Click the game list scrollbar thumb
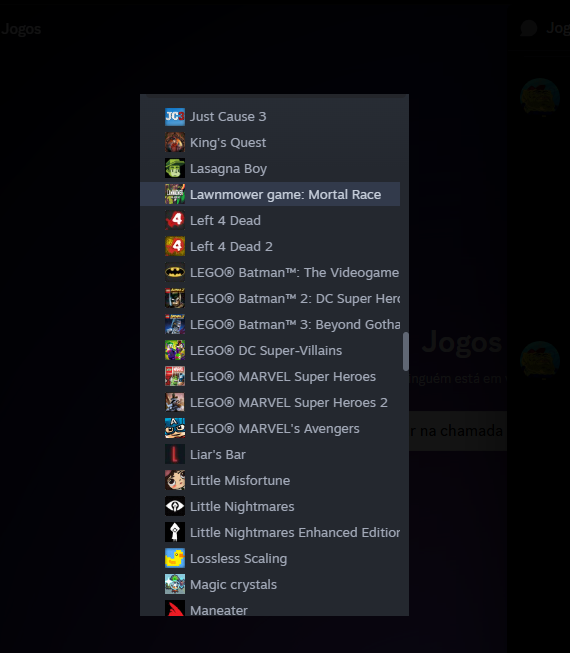 coord(406,351)
